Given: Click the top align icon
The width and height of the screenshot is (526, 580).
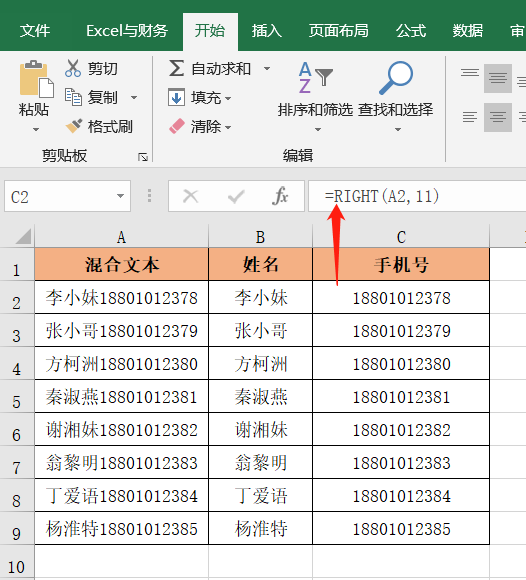Looking at the screenshot, I should click(470, 73).
